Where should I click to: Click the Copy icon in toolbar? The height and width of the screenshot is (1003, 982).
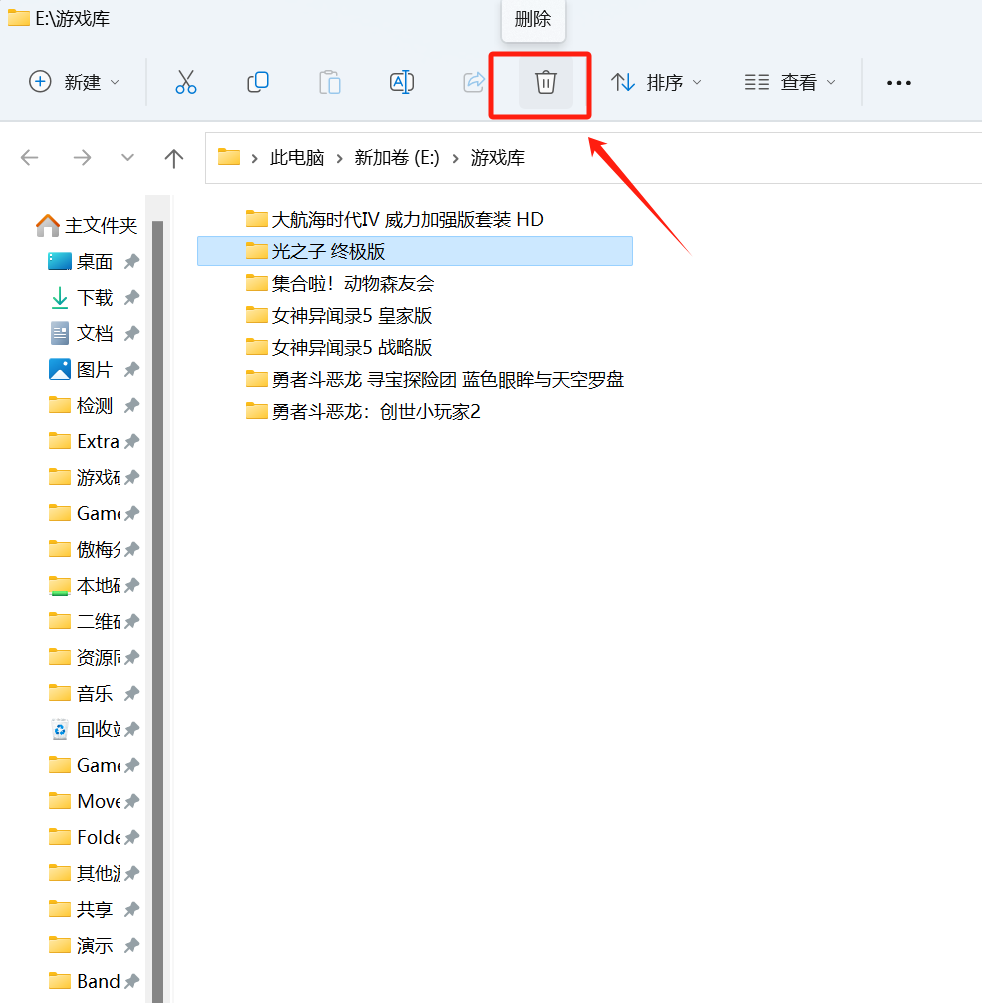[258, 83]
